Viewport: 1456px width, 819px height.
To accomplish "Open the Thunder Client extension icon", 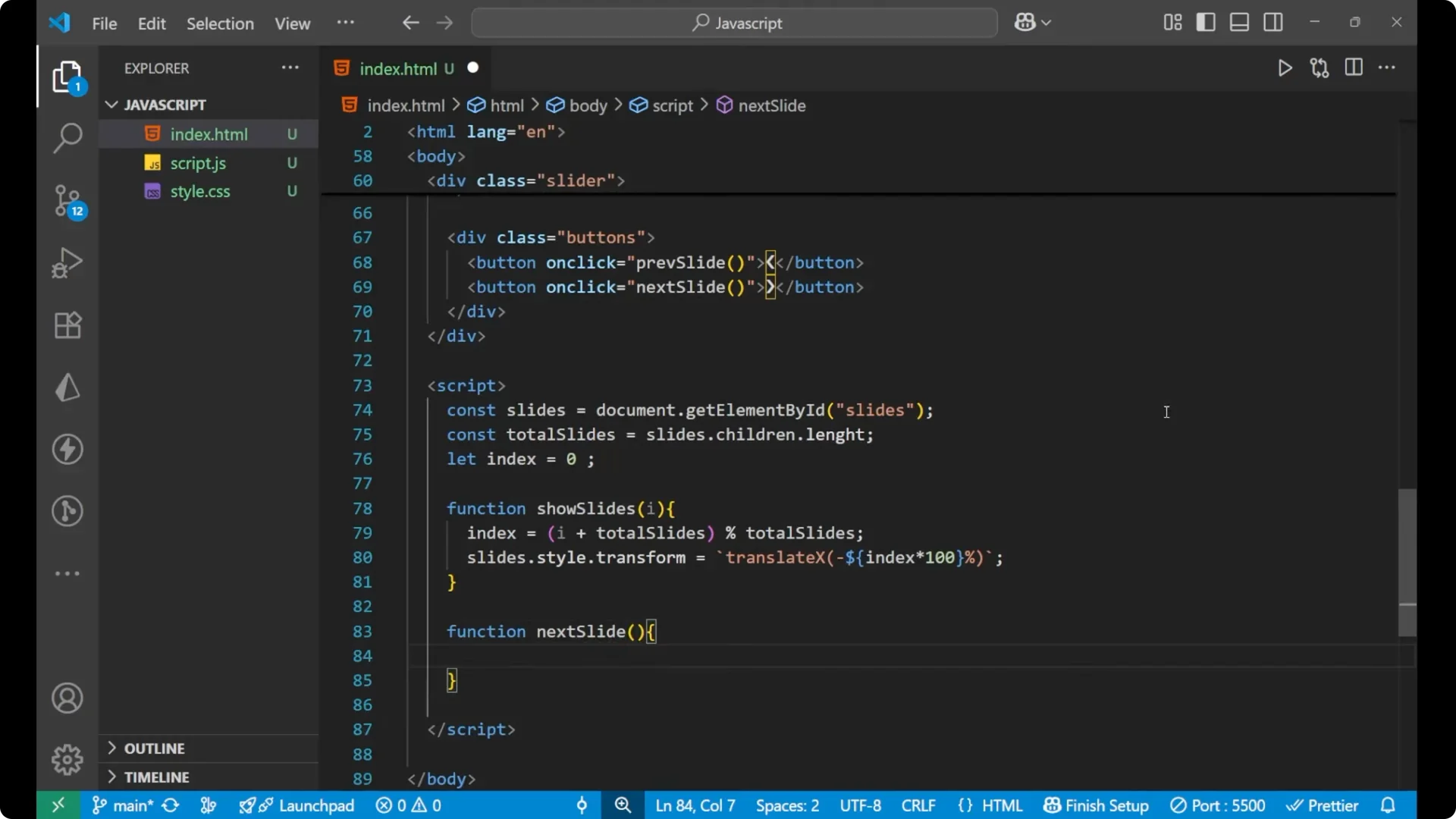I will coord(67,449).
